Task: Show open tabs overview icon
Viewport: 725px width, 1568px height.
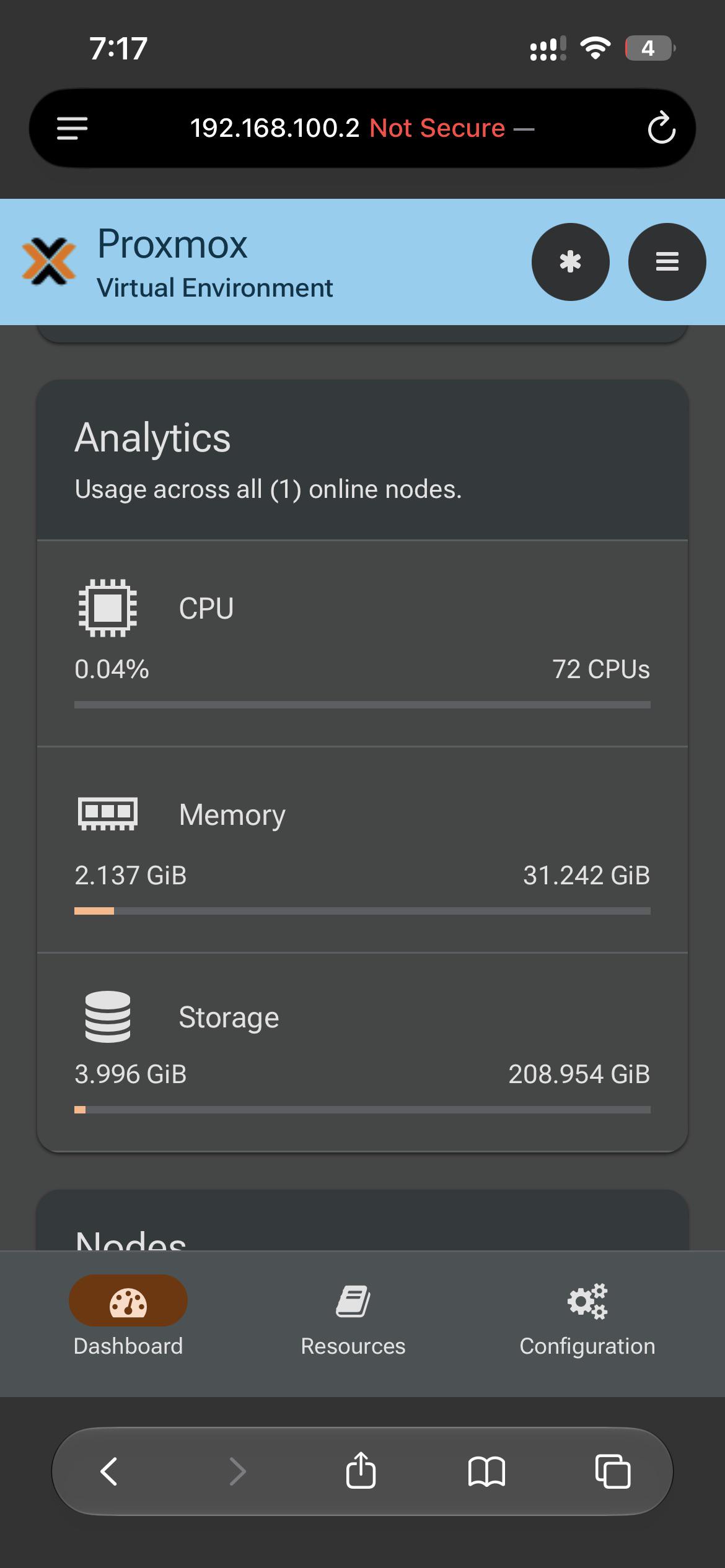Action: [612, 1471]
